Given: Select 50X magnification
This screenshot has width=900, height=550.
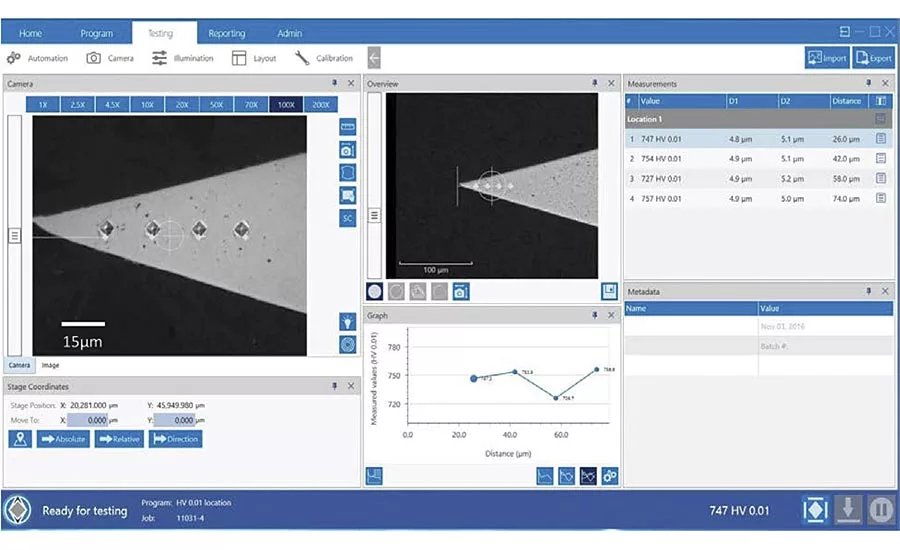Looking at the screenshot, I should 216,104.
